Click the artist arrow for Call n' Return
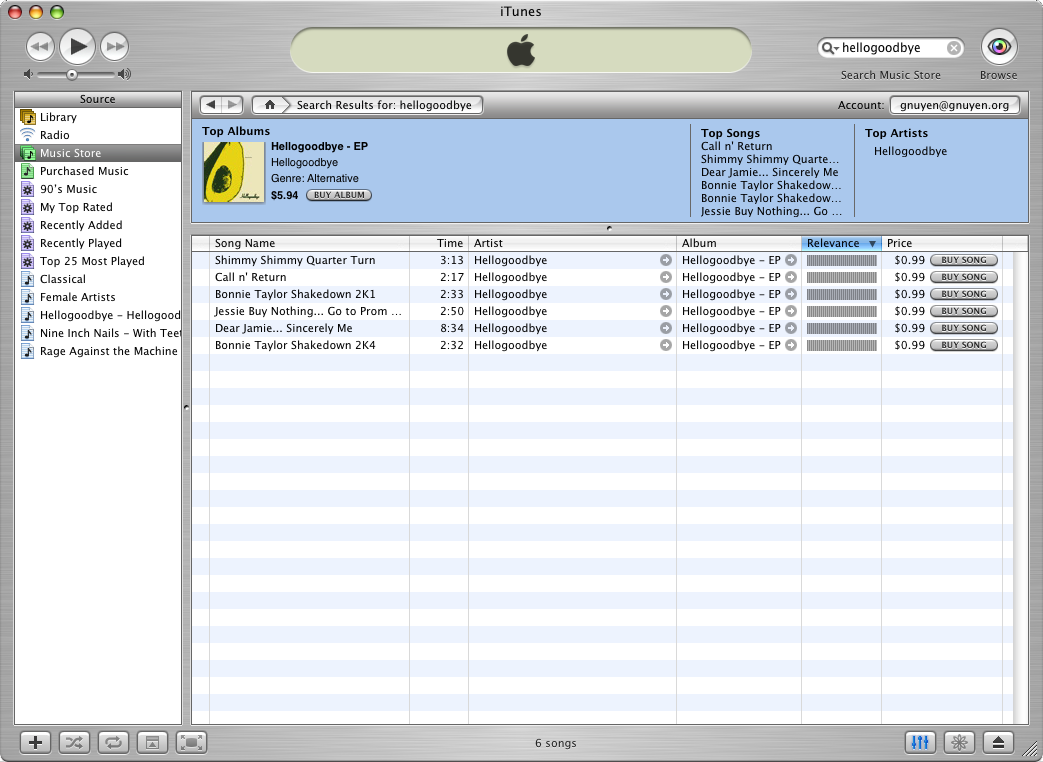1043x762 pixels. tap(665, 277)
